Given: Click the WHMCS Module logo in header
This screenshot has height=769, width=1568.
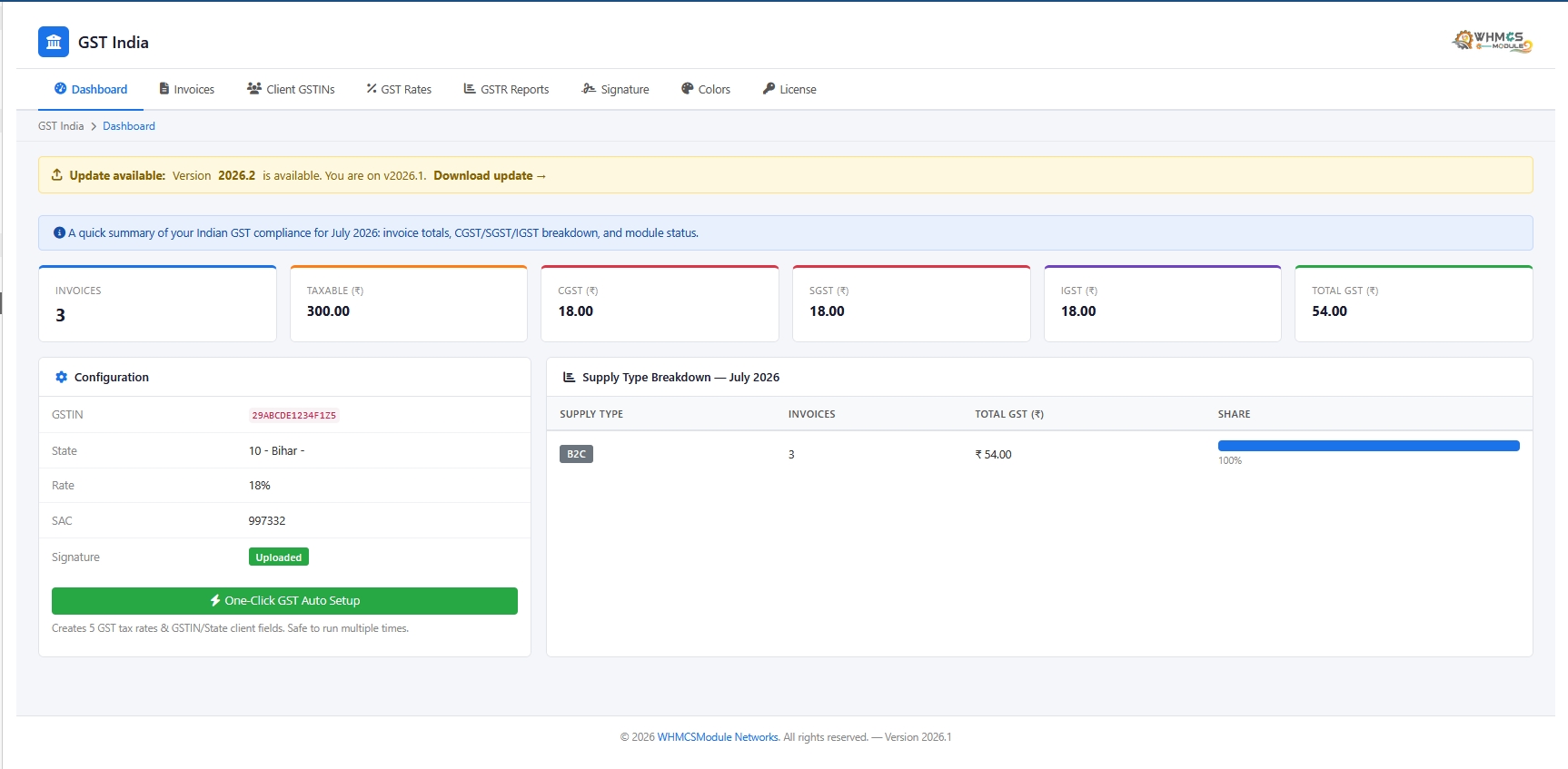Looking at the screenshot, I should coord(1492,41).
